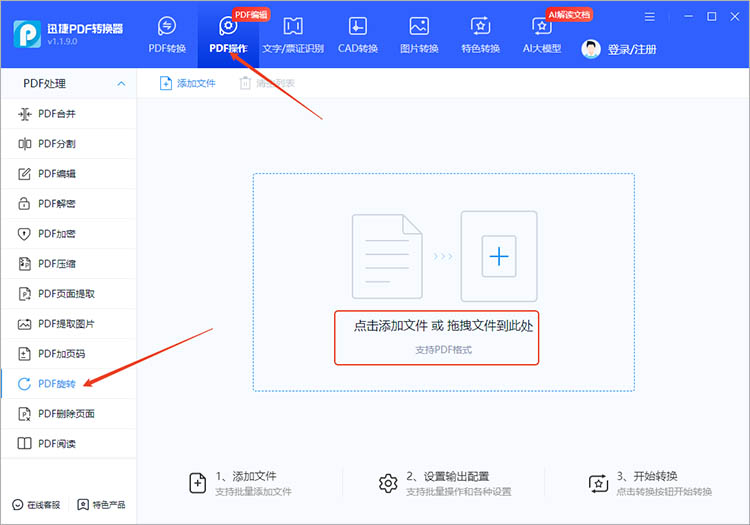Image resolution: width=750 pixels, height=525 pixels.
Task: Select PDF分割 in sidebar
Action: click(x=69, y=143)
